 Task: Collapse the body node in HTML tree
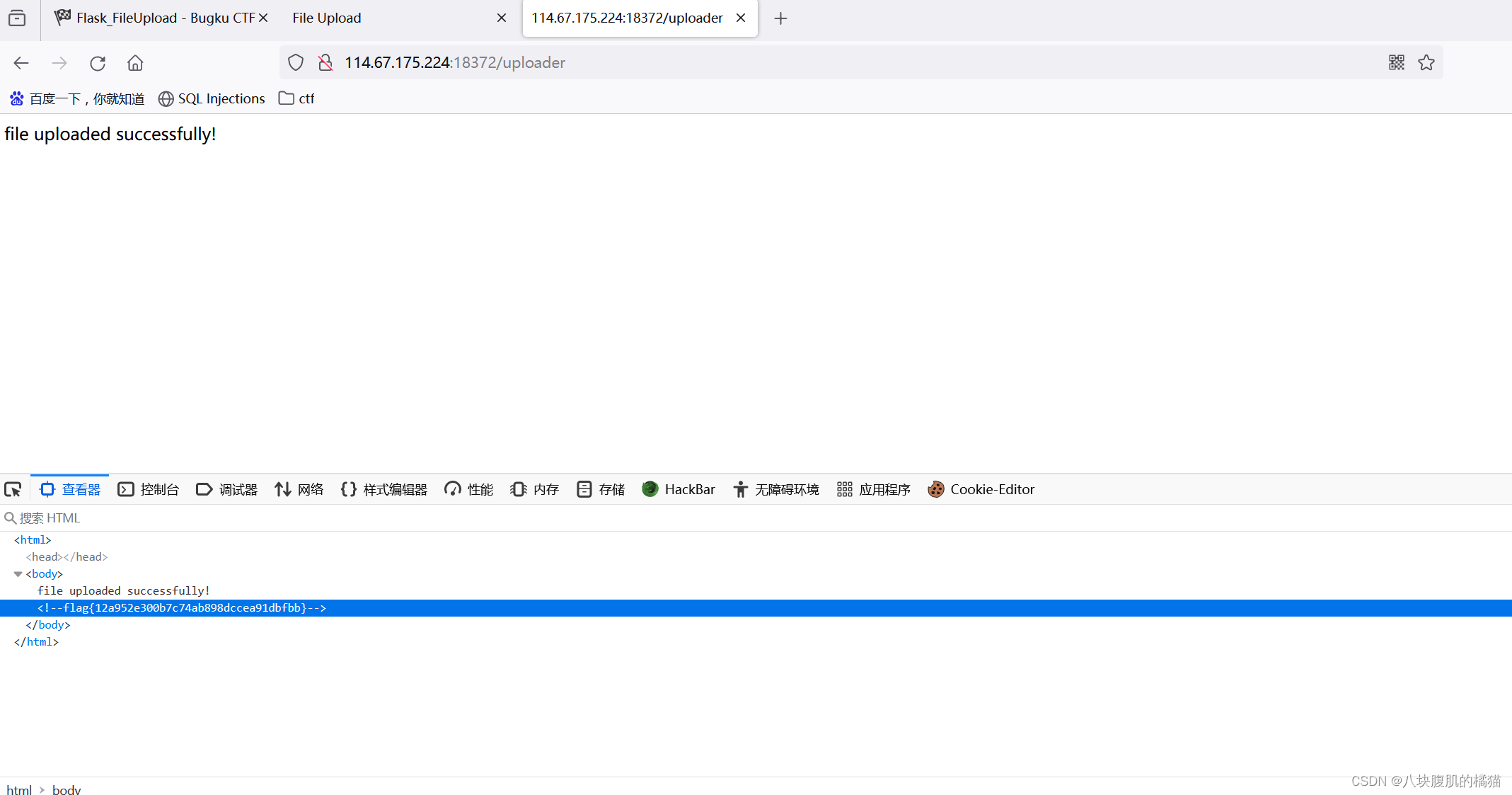(18, 574)
